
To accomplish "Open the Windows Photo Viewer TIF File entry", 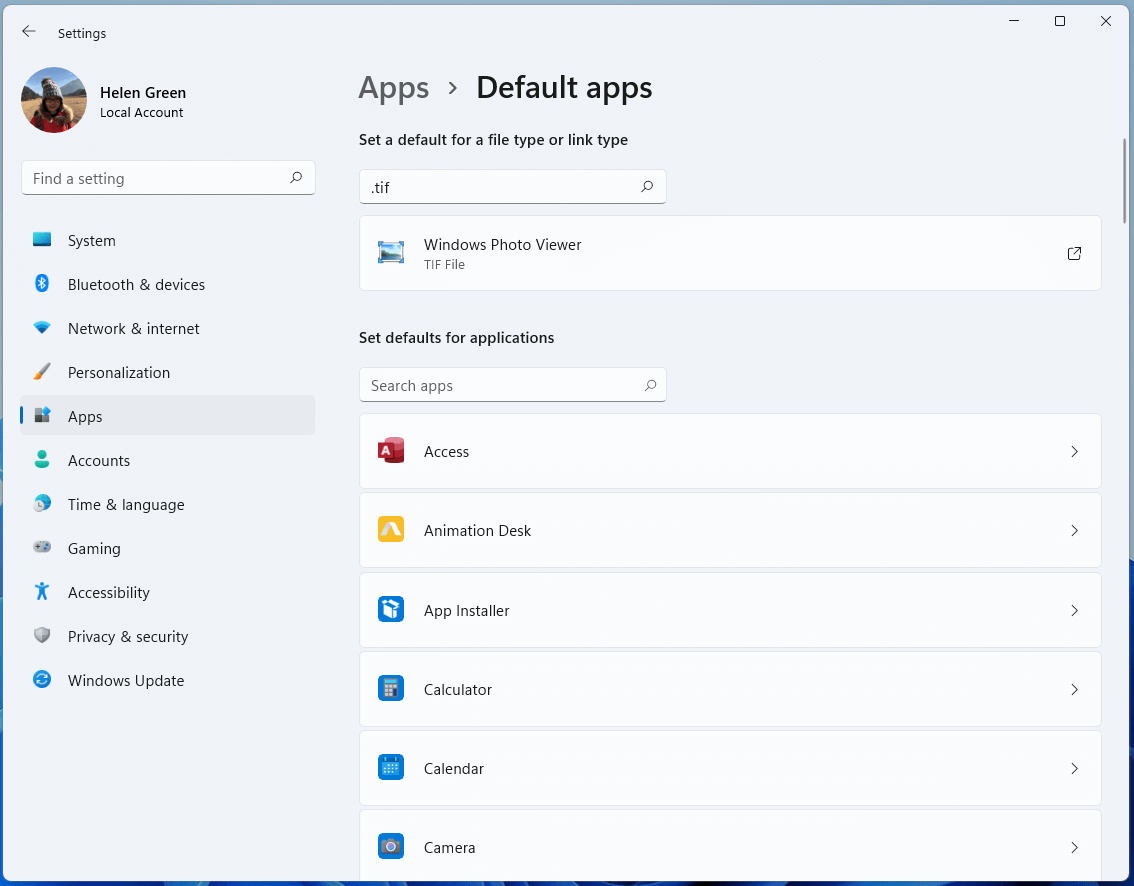I will pos(730,253).
